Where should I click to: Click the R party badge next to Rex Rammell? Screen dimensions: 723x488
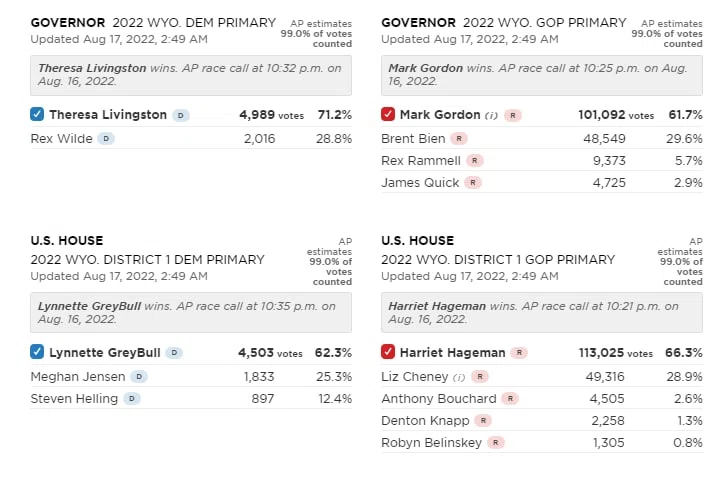[x=474, y=161]
